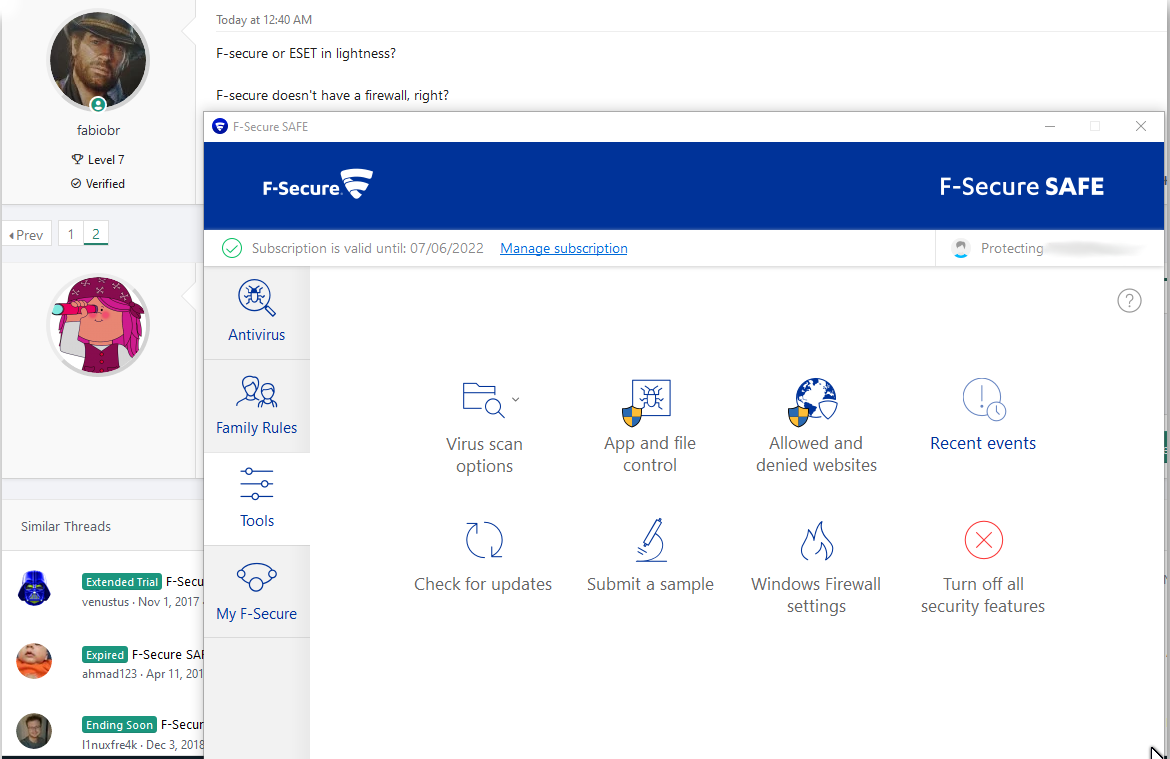1170x759 pixels.
Task: Click Turn off all security features
Action: tap(983, 569)
